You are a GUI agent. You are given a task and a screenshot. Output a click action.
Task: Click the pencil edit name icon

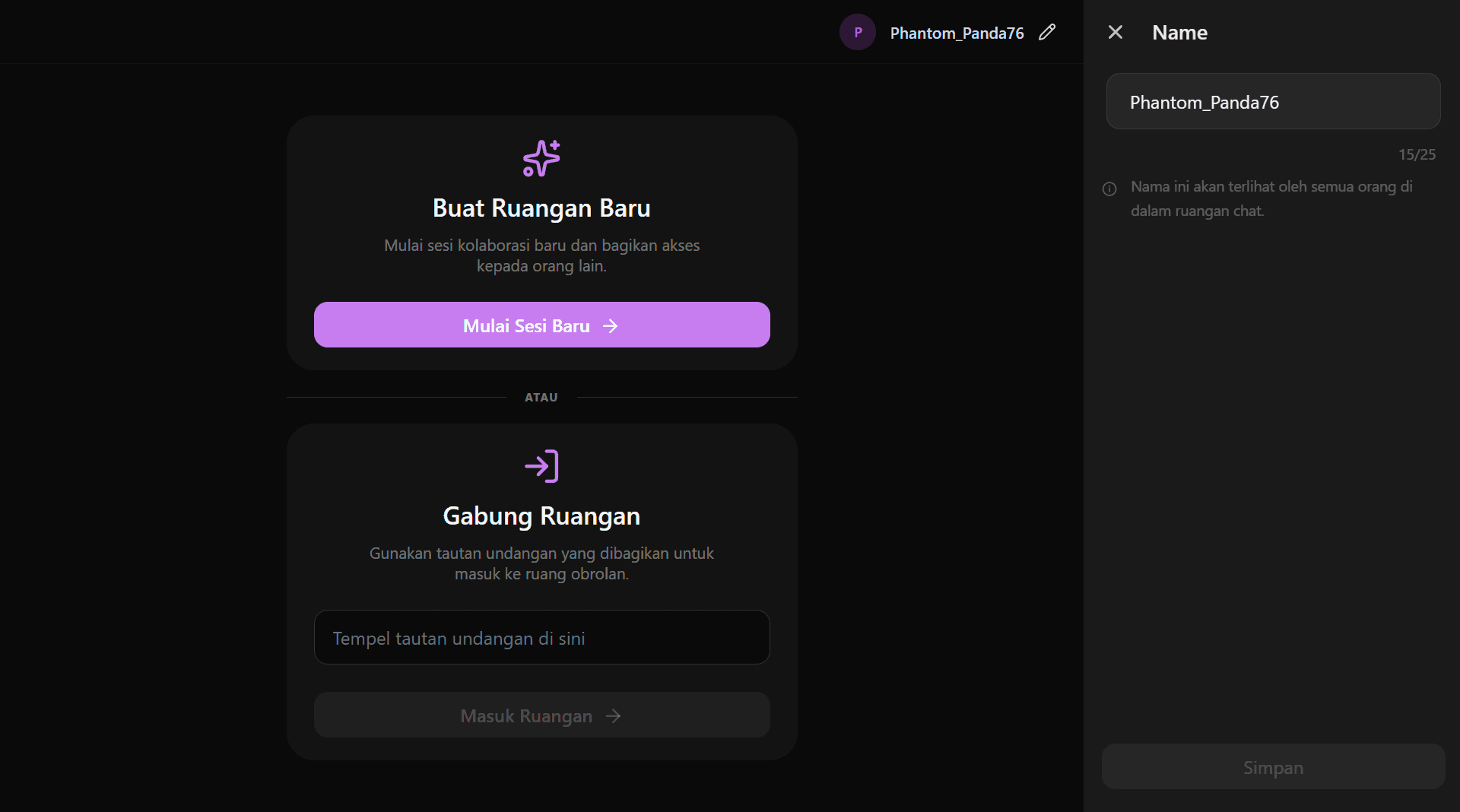pyautogui.click(x=1047, y=32)
